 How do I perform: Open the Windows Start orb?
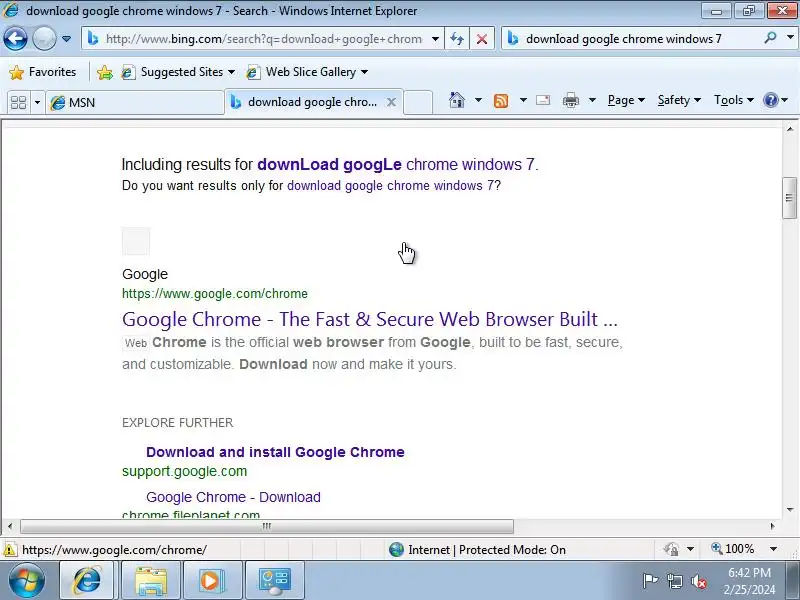pyautogui.click(x=27, y=581)
